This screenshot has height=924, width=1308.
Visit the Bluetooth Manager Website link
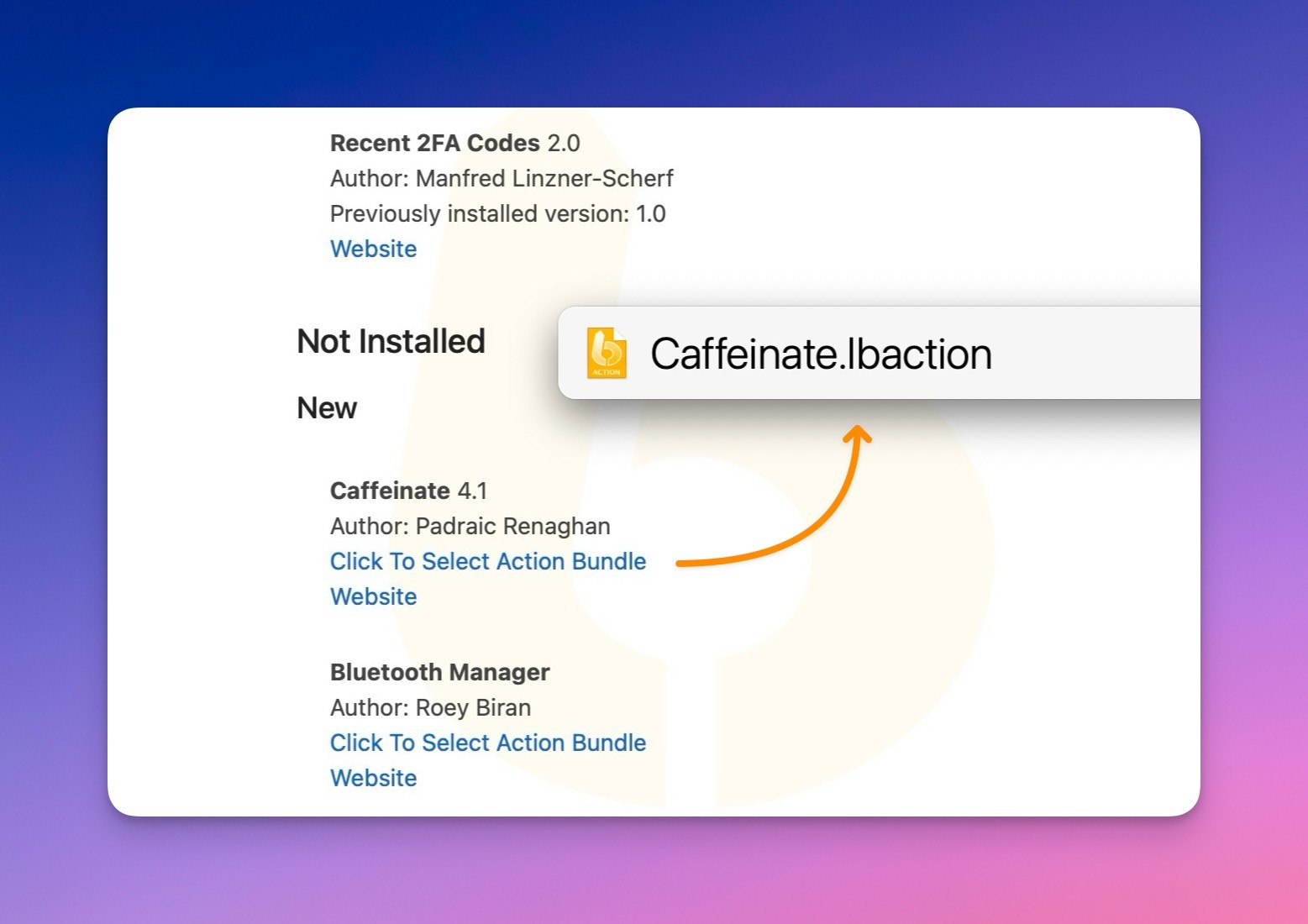coord(373,778)
